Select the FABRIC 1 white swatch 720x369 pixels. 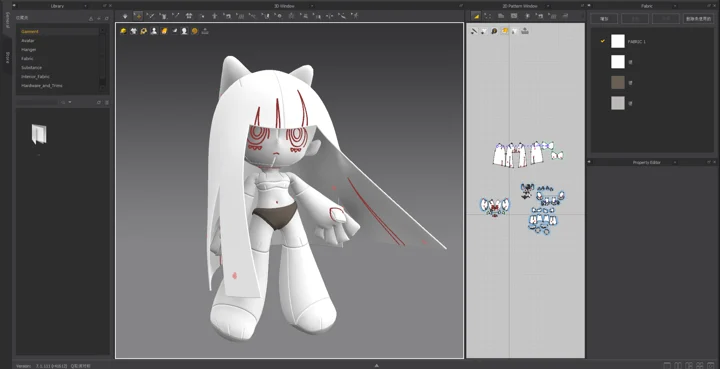click(x=618, y=41)
